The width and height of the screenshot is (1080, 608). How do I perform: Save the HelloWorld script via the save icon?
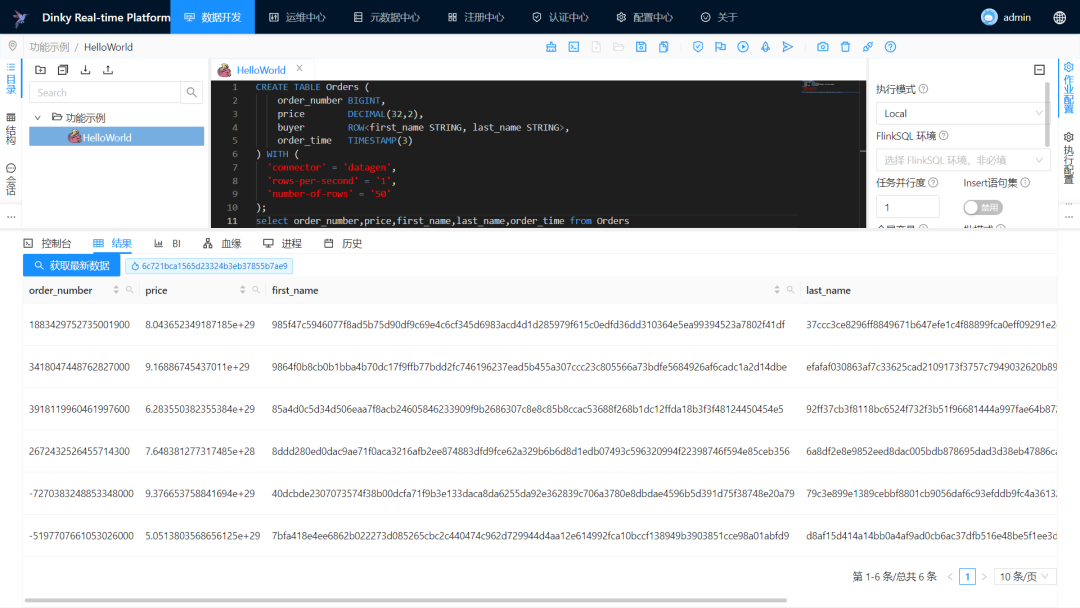(x=642, y=46)
